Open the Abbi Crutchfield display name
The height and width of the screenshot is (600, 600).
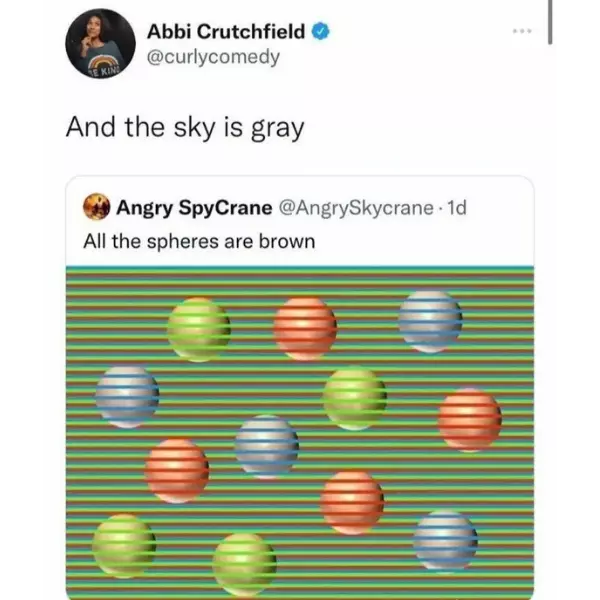pyautogui.click(x=226, y=31)
